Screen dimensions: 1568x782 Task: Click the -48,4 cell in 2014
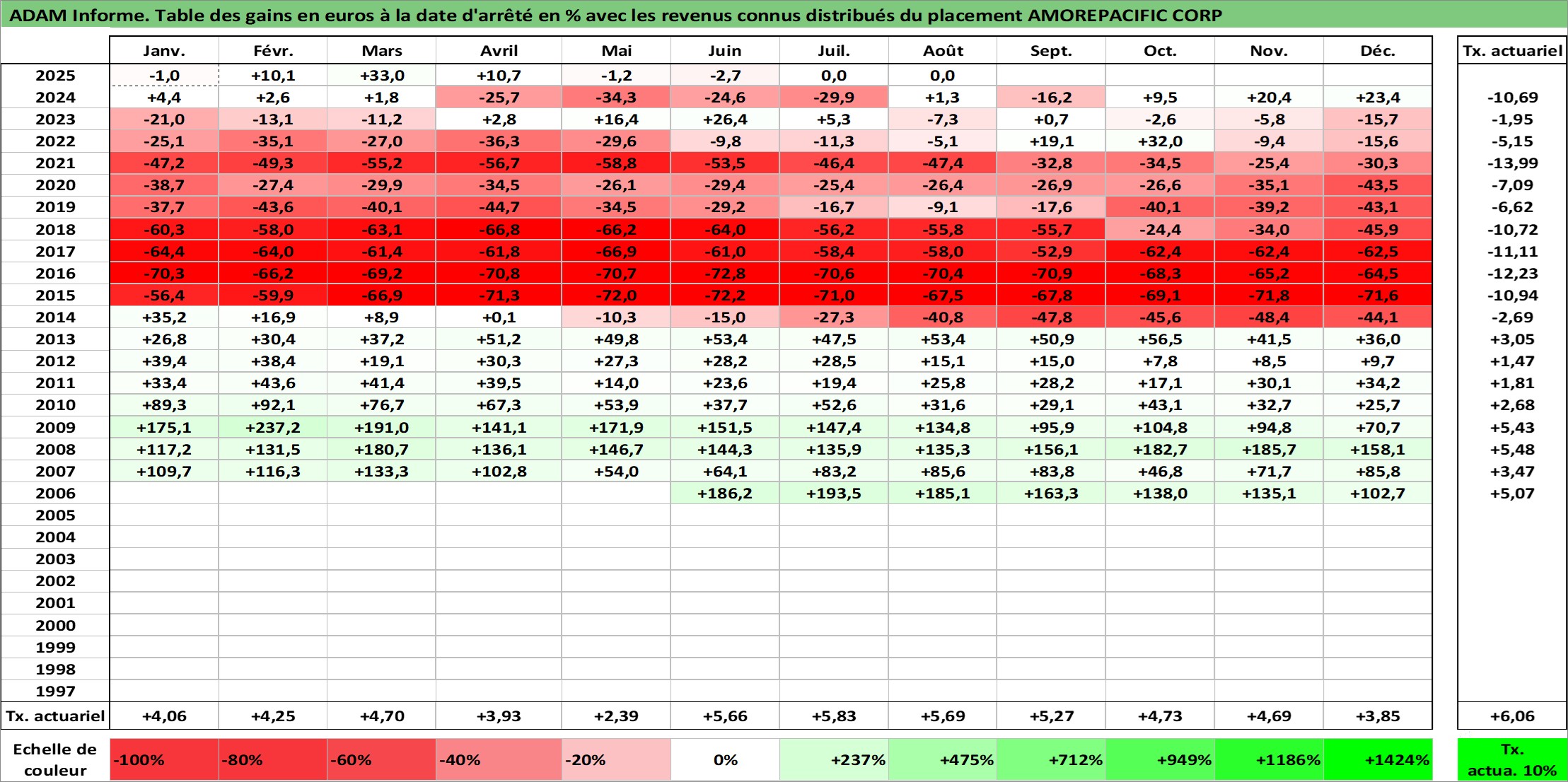1269,317
